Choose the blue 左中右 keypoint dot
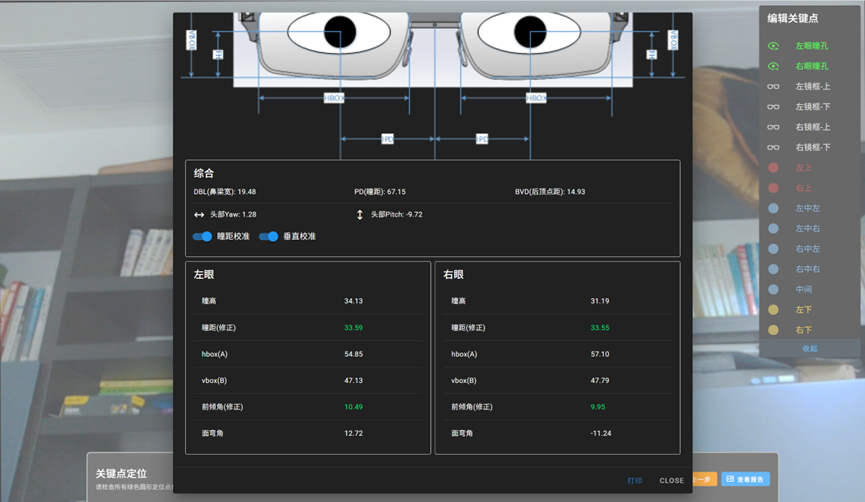This screenshot has height=502, width=865. pos(773,228)
